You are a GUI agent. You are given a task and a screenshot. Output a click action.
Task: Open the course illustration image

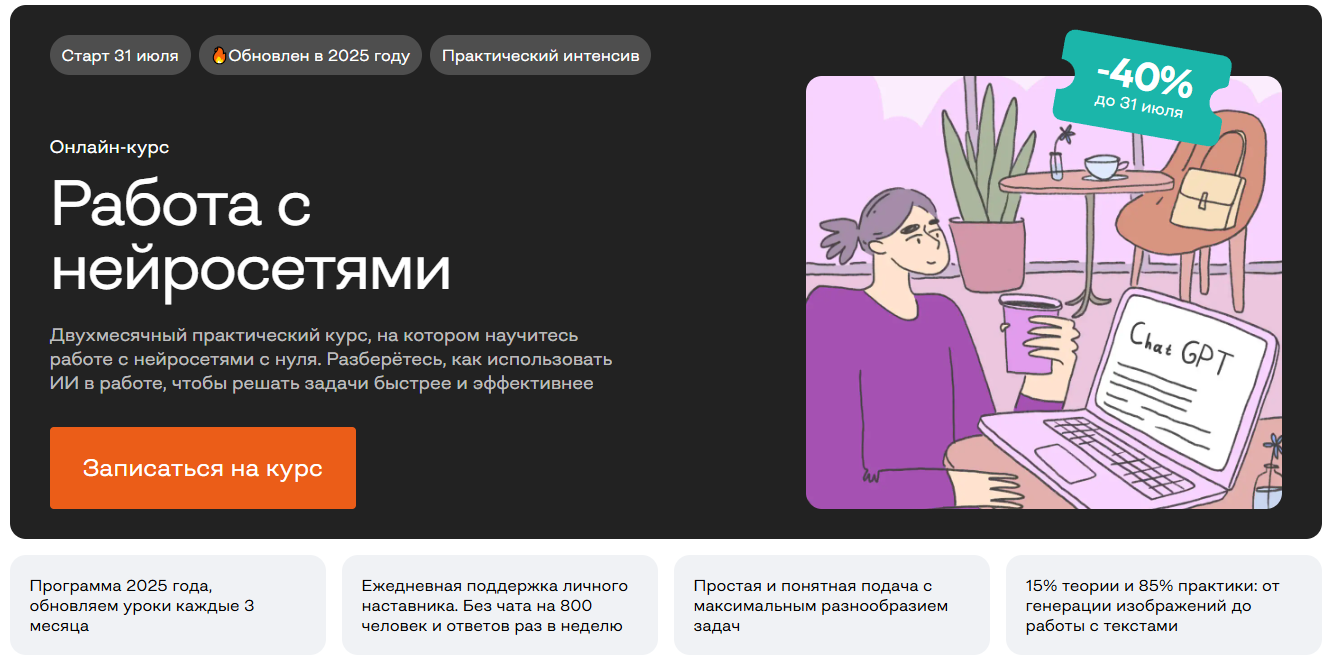pos(1044,292)
